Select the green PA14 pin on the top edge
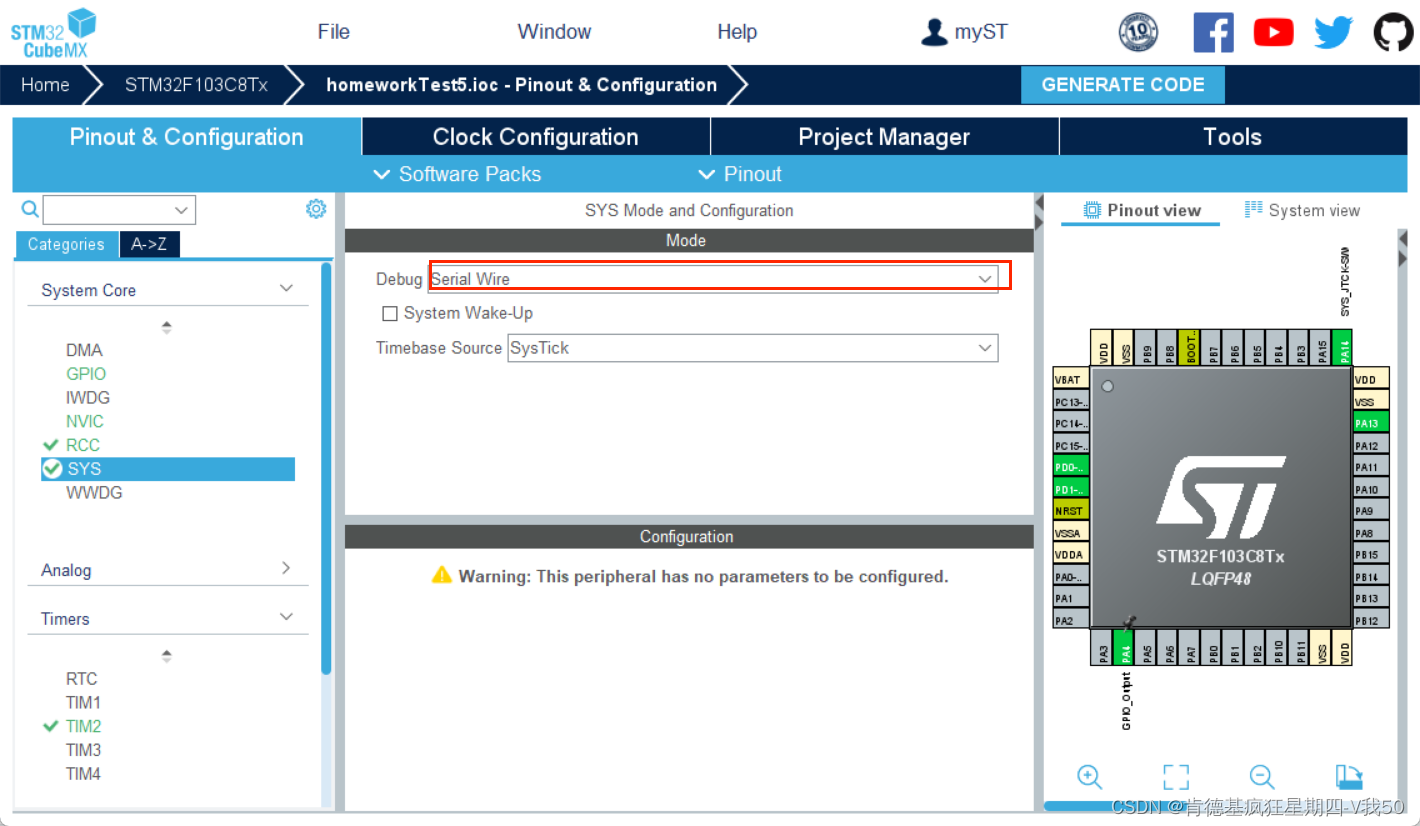 [x=1344, y=348]
